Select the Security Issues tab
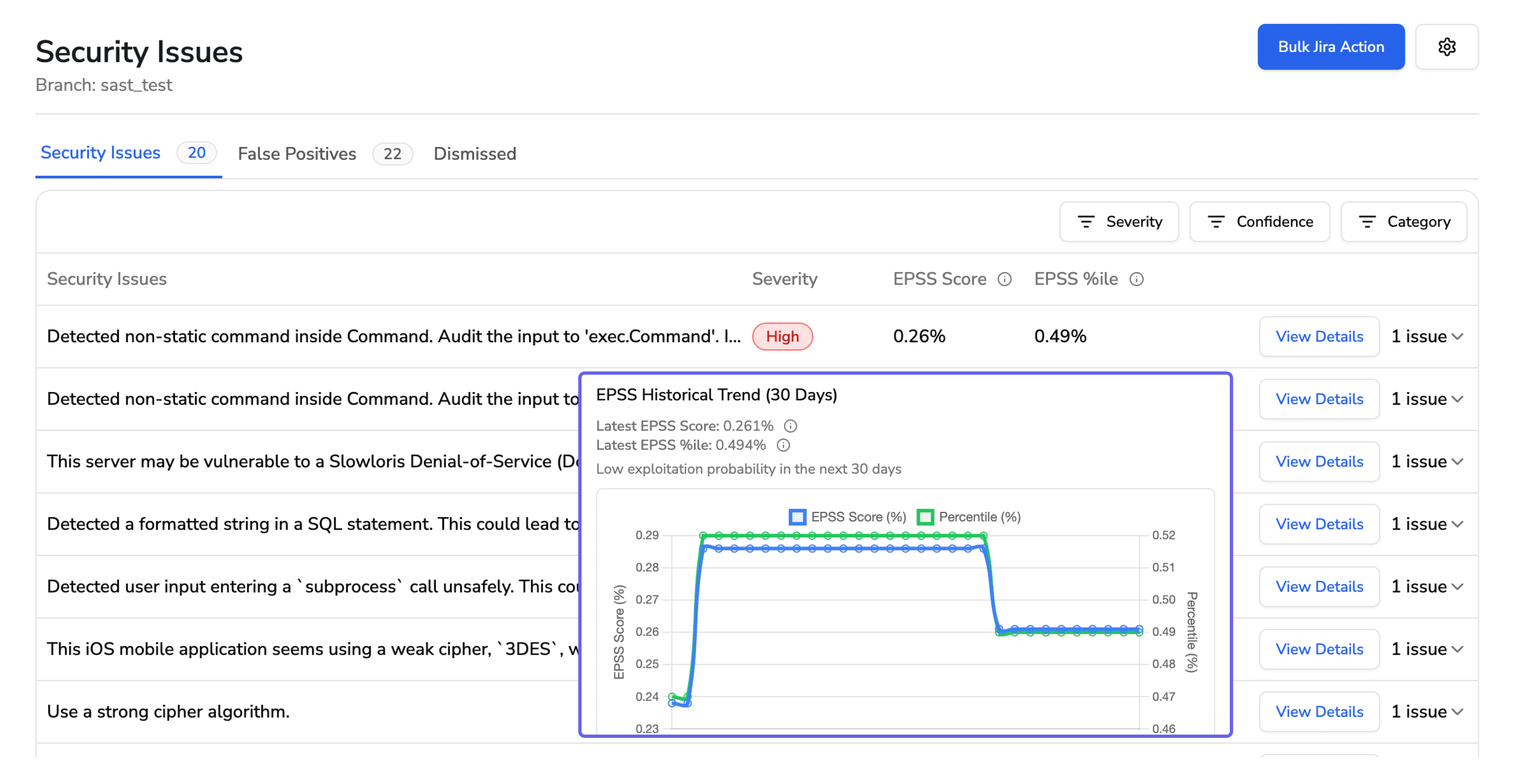The image size is (1514, 784). tap(100, 153)
